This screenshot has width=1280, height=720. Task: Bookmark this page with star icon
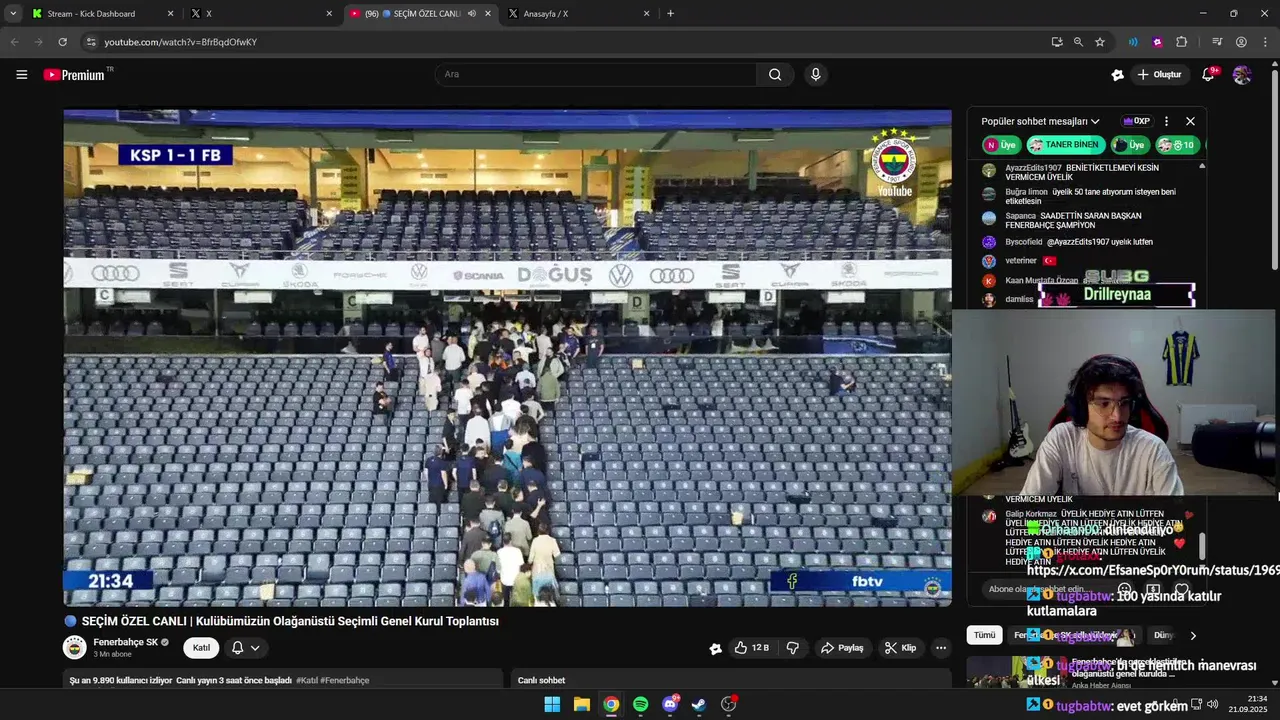tap(1100, 42)
